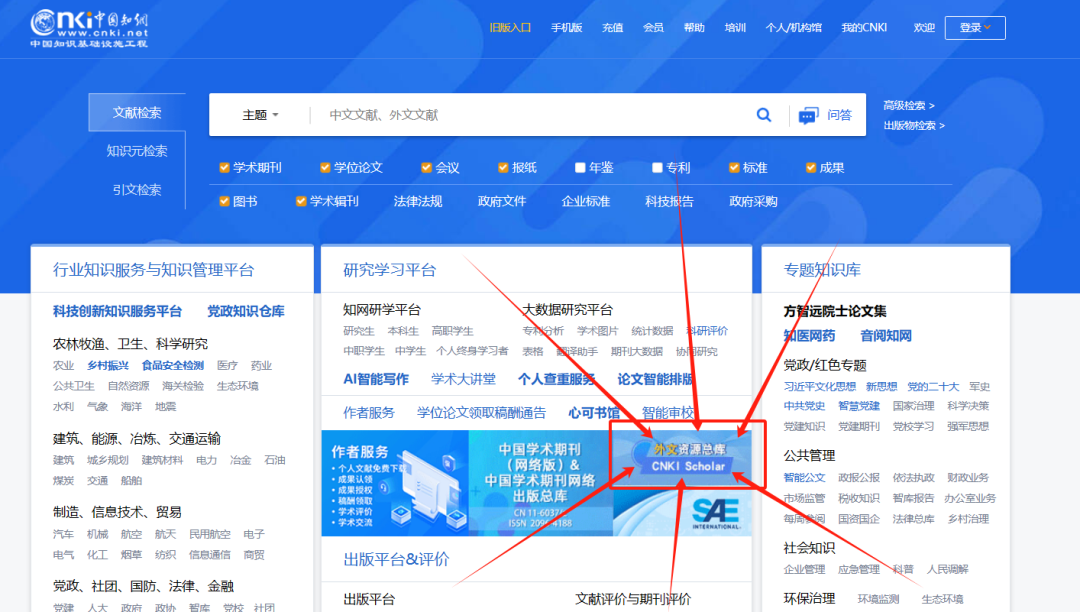Open the 中共党史 link

pyautogui.click(x=804, y=405)
